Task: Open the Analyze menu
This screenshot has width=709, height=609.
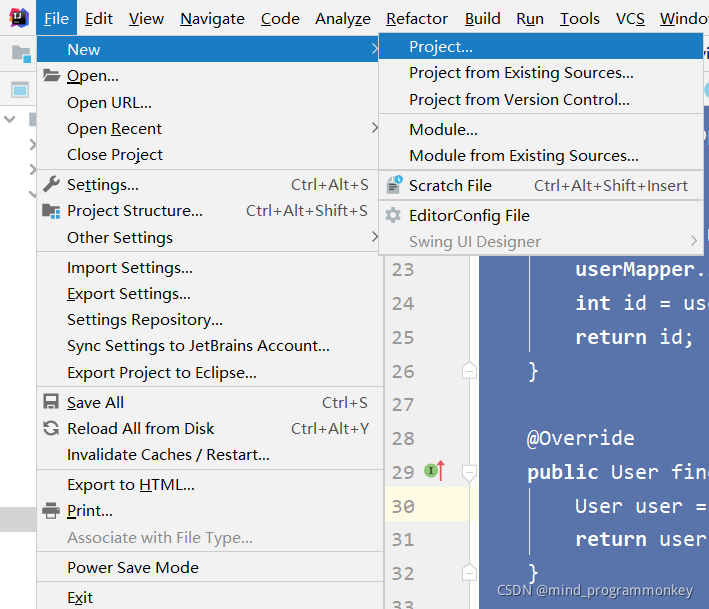Action: (x=343, y=19)
